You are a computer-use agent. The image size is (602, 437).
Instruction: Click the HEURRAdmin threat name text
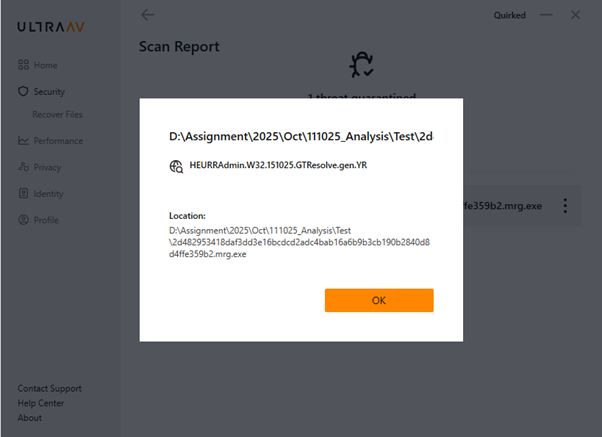(x=278, y=166)
